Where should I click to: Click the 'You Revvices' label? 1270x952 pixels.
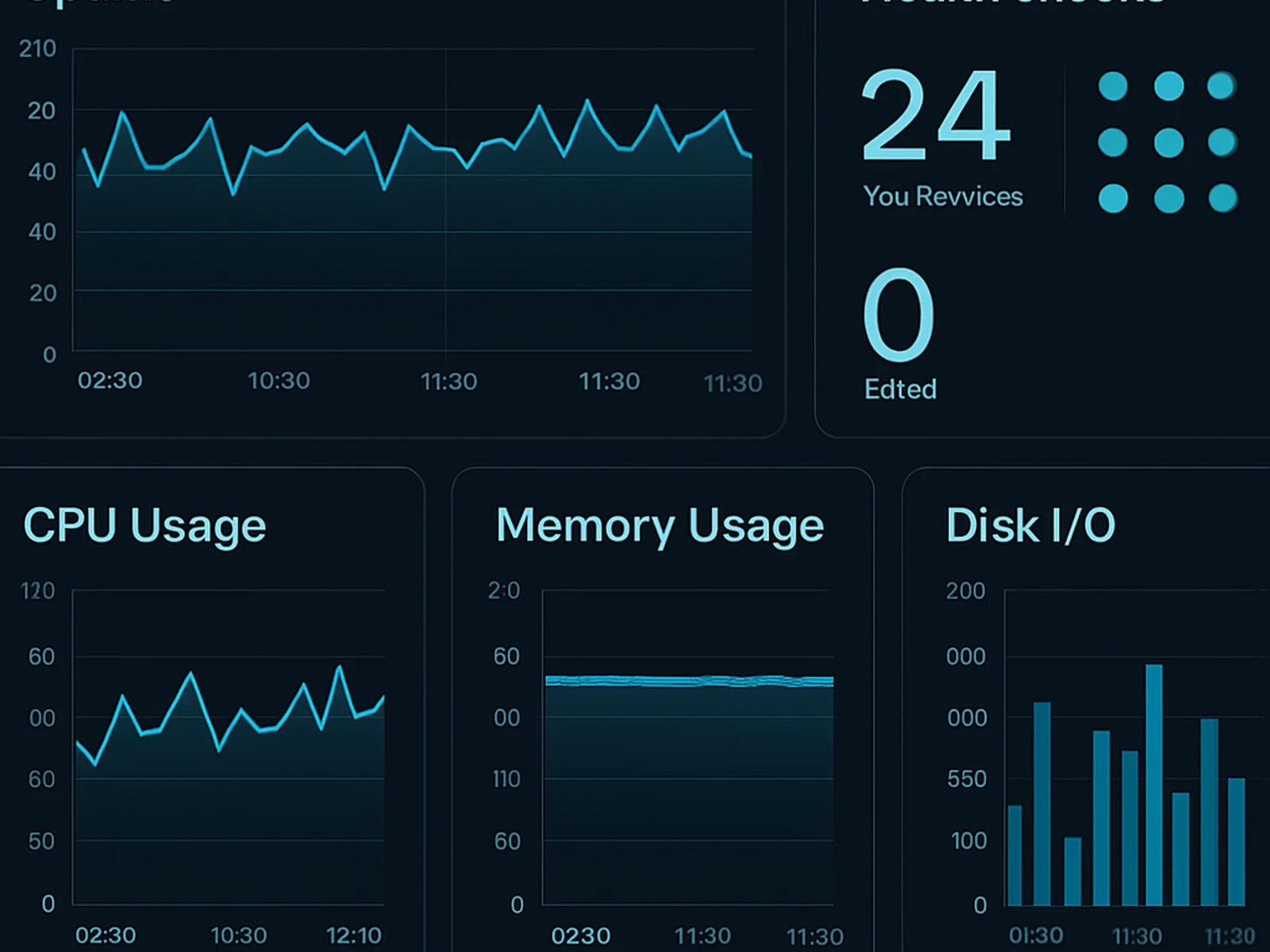click(943, 196)
